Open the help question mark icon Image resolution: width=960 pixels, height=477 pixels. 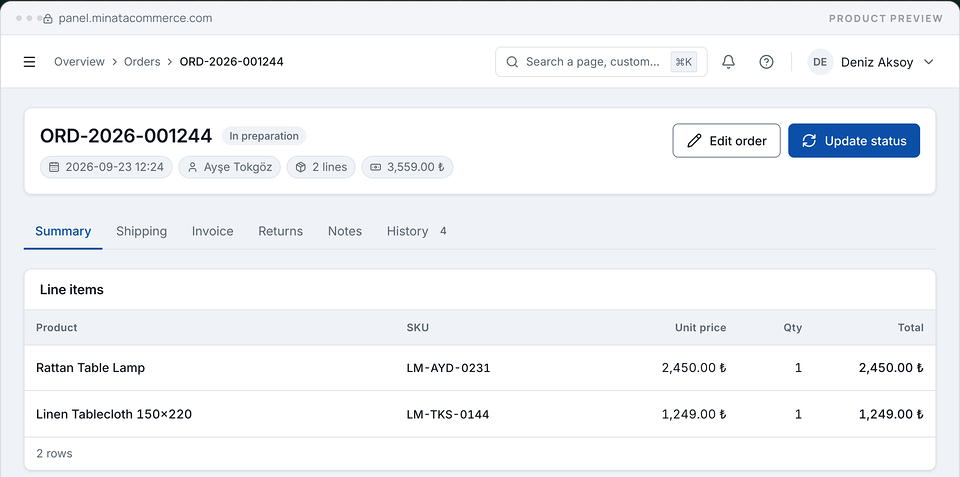(x=766, y=62)
